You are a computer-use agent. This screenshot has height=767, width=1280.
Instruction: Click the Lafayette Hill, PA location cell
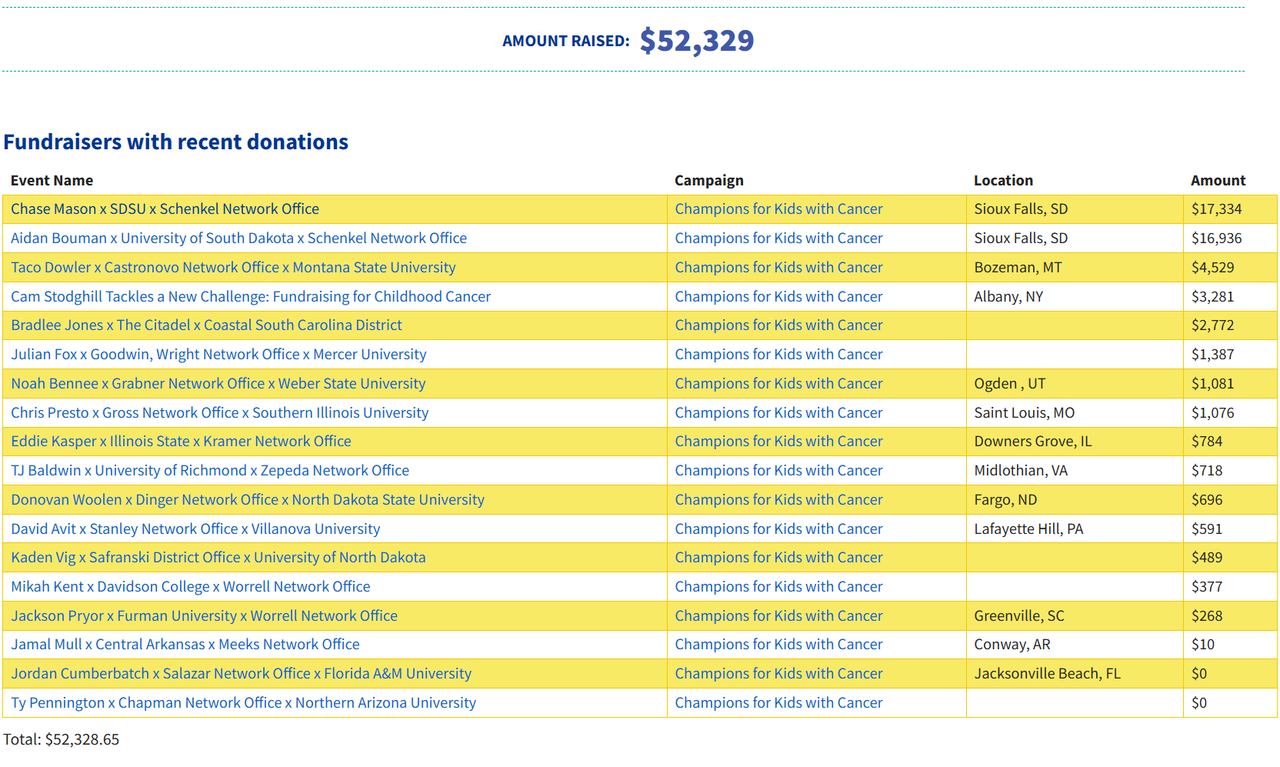click(x=1075, y=528)
